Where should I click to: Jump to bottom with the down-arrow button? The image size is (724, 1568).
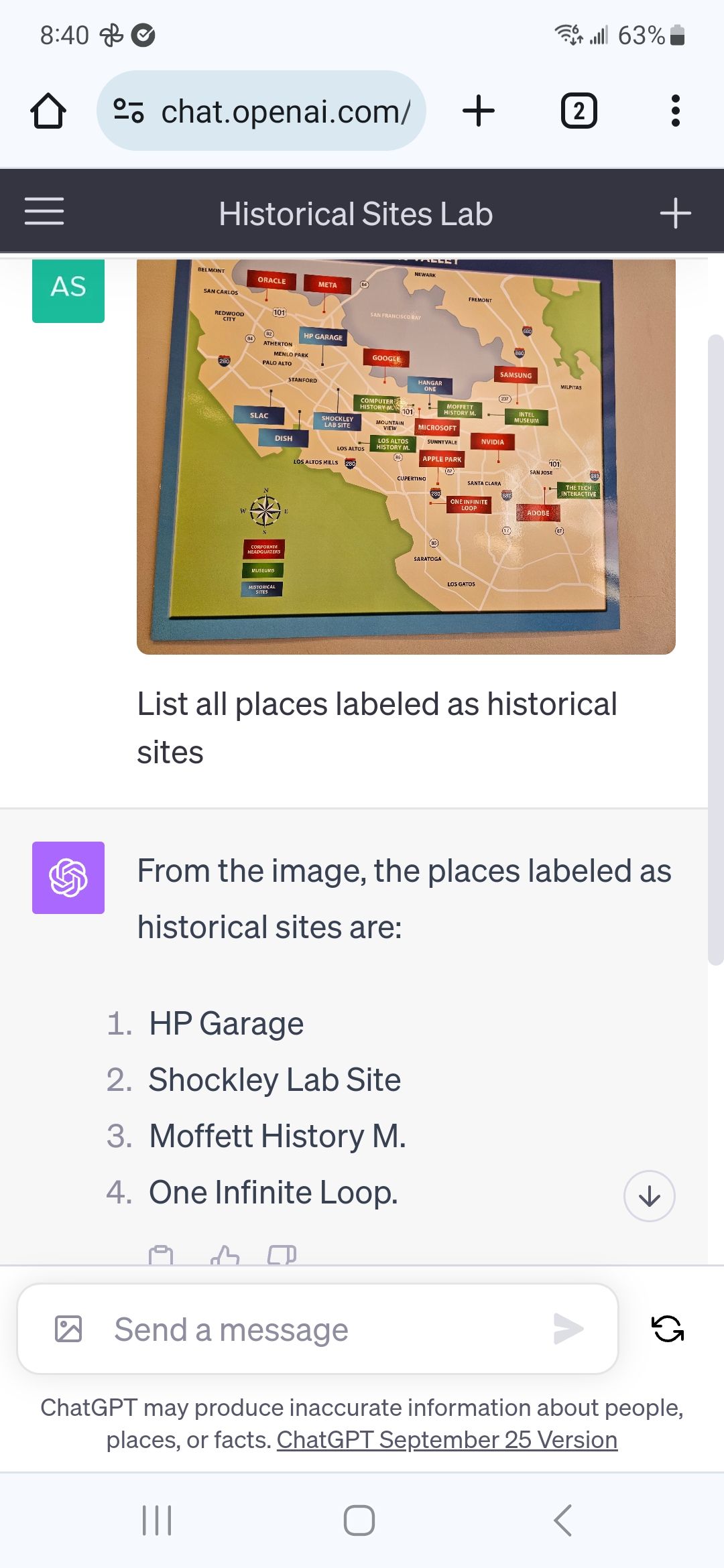(649, 1196)
